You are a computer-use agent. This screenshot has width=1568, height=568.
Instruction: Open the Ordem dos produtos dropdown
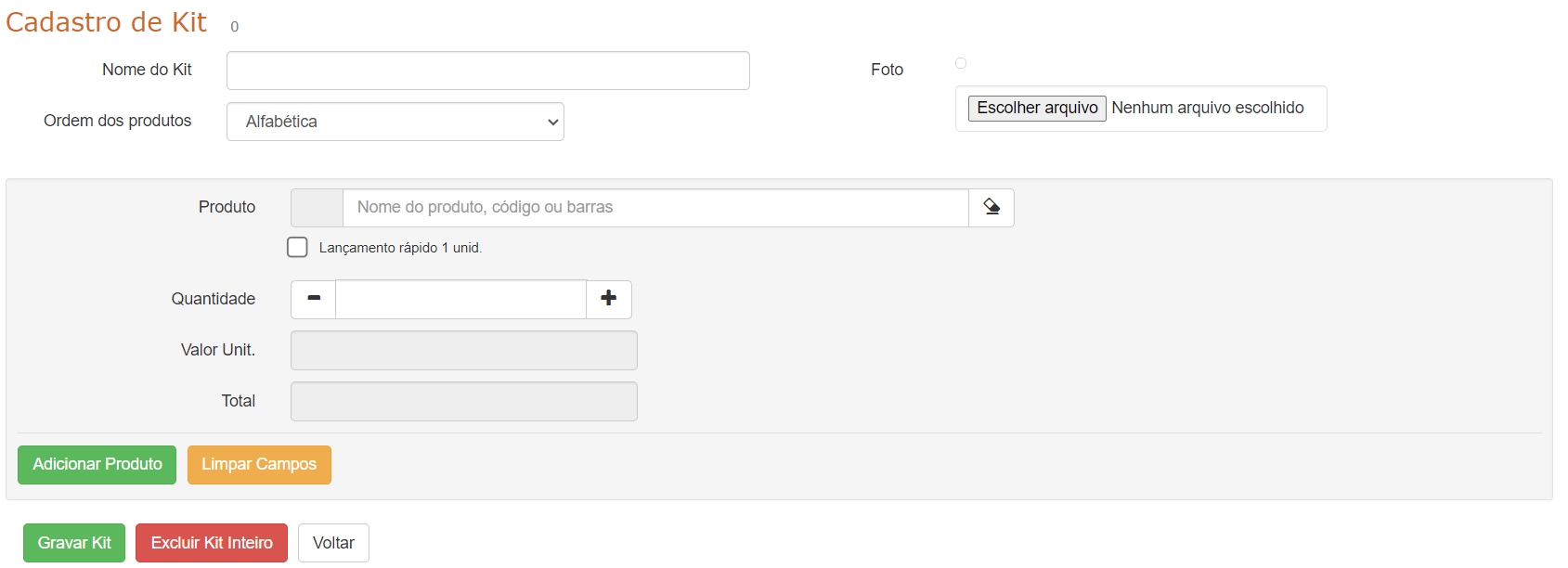pos(395,122)
